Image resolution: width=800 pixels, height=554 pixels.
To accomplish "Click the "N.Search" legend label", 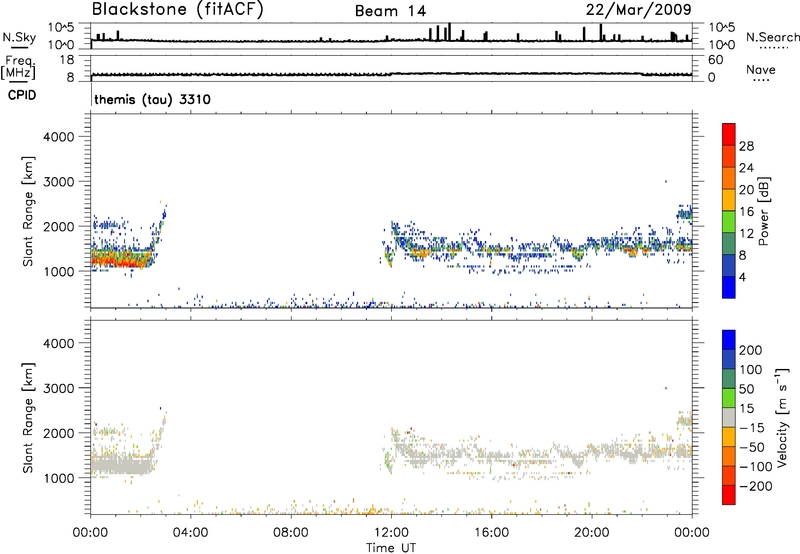I will [x=772, y=37].
